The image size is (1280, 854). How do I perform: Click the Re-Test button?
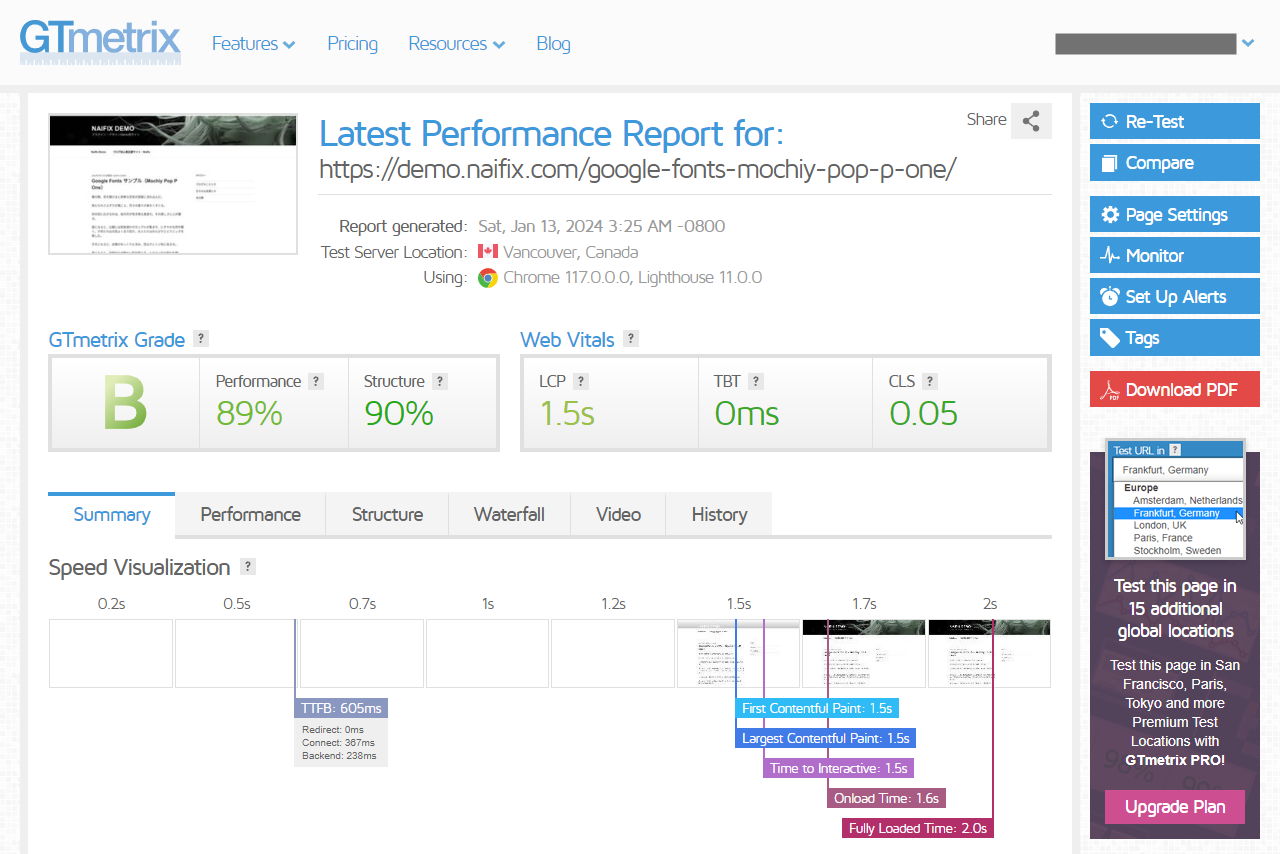click(1174, 122)
